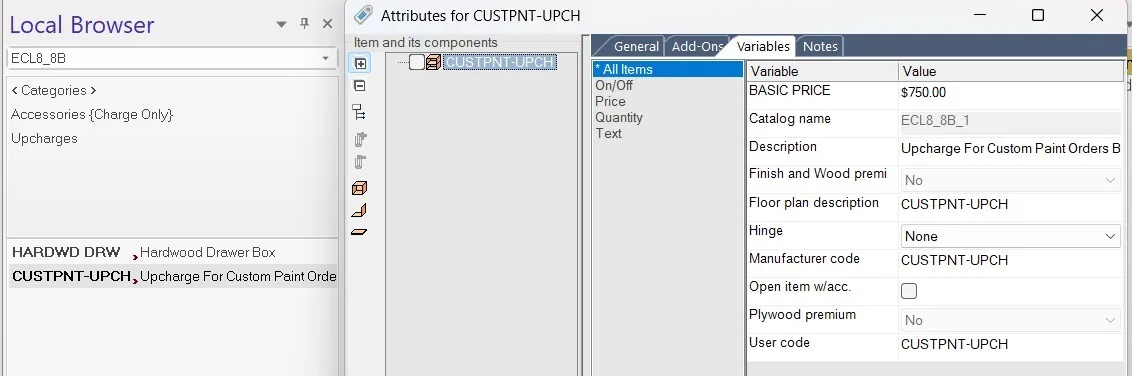The image size is (1132, 376).
Task: Select the angled molding profile icon
Action: [360, 211]
